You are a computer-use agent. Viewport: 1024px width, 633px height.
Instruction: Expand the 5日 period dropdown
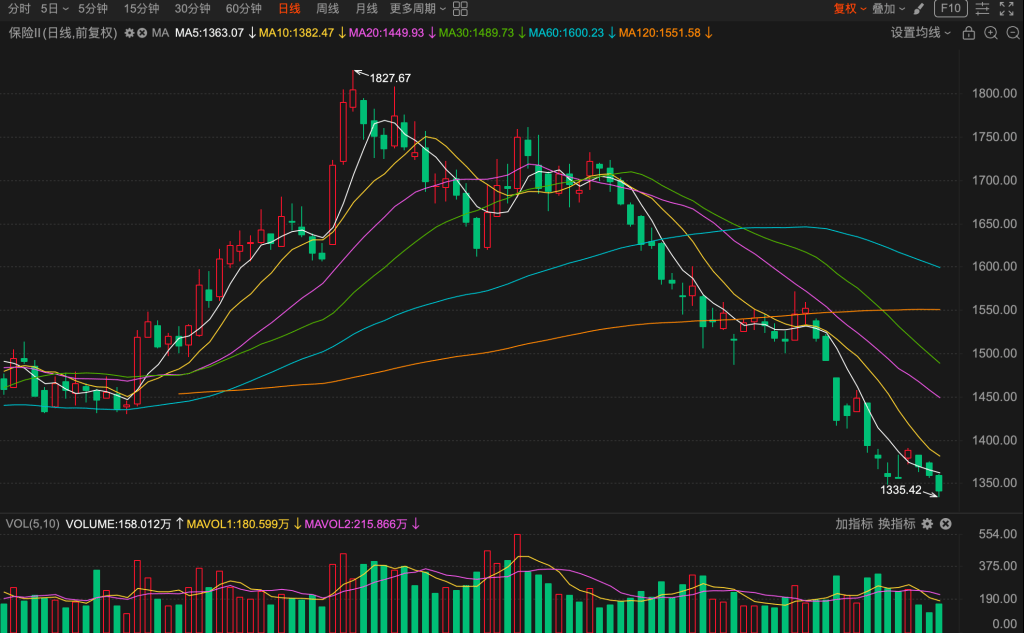pyautogui.click(x=55, y=9)
